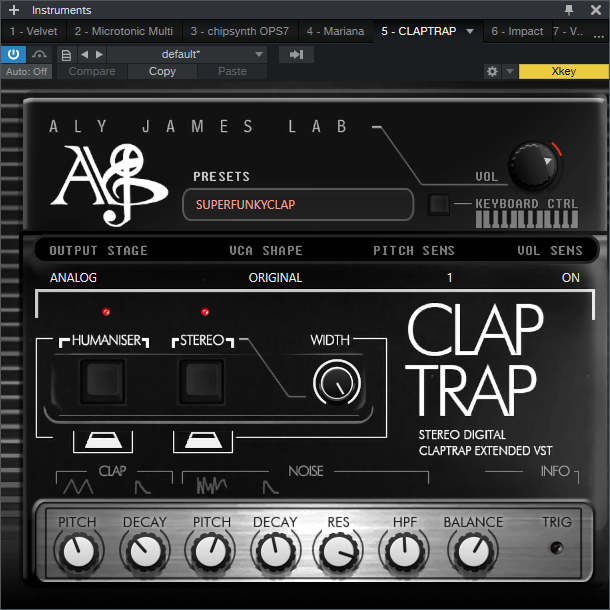Viewport: 610px width, 610px height.
Task: Toggle the KEYBOARD CTRL square button
Action: (438, 204)
